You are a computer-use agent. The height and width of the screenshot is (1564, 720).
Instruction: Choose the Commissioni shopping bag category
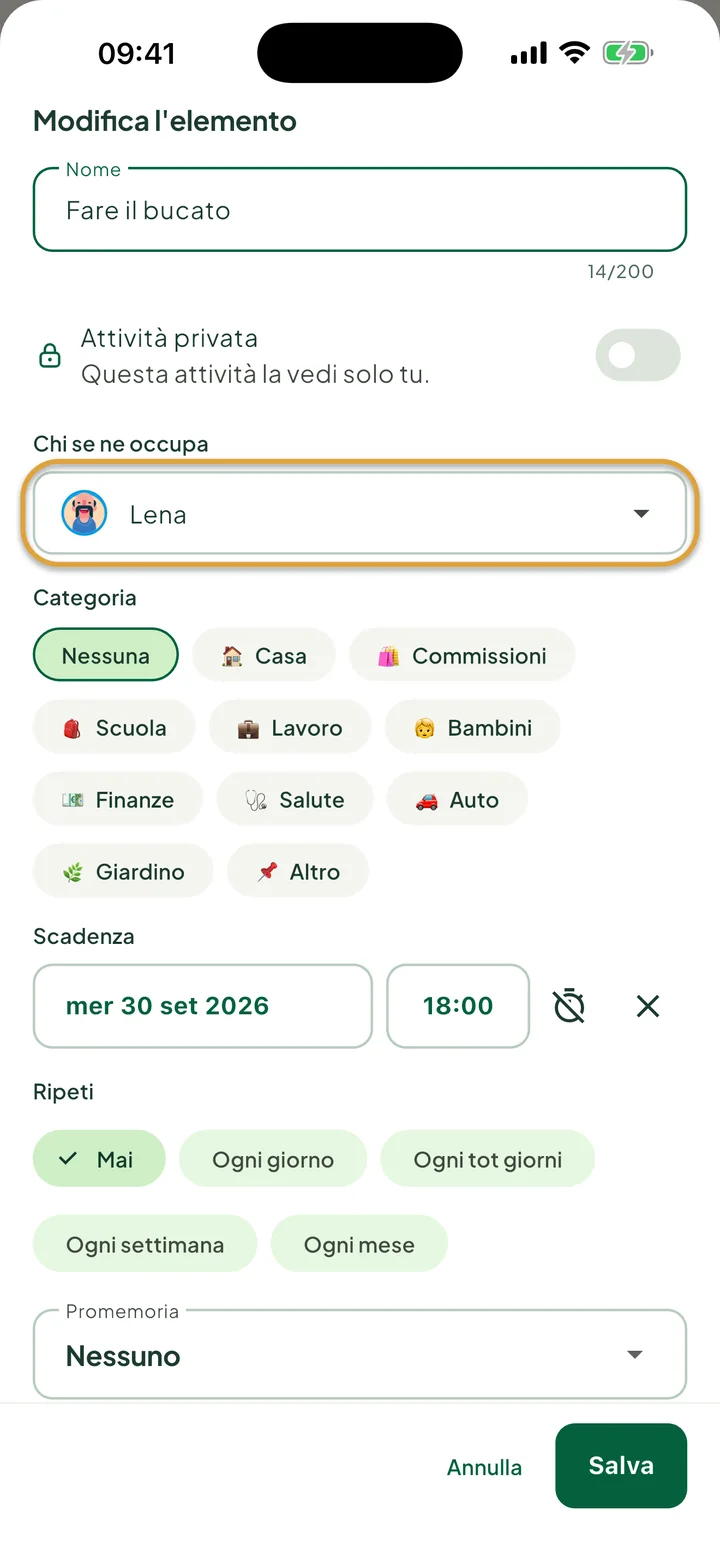coord(462,656)
